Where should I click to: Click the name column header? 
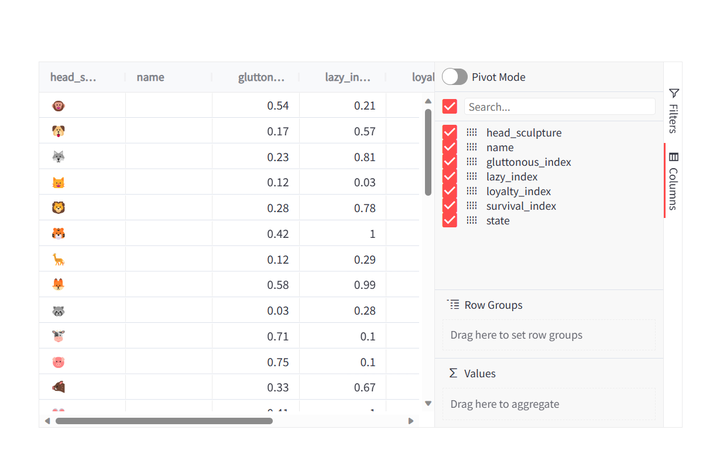click(150, 77)
